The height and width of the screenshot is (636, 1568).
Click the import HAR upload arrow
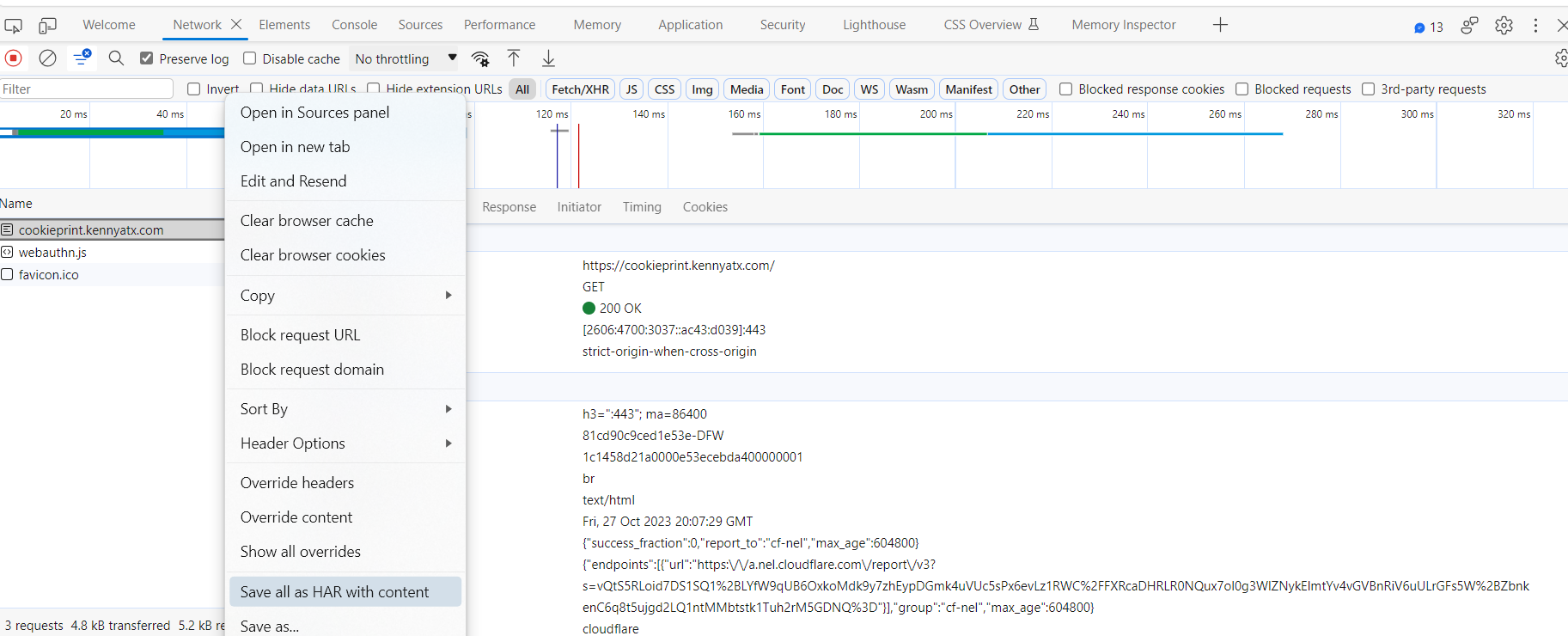pyautogui.click(x=514, y=58)
